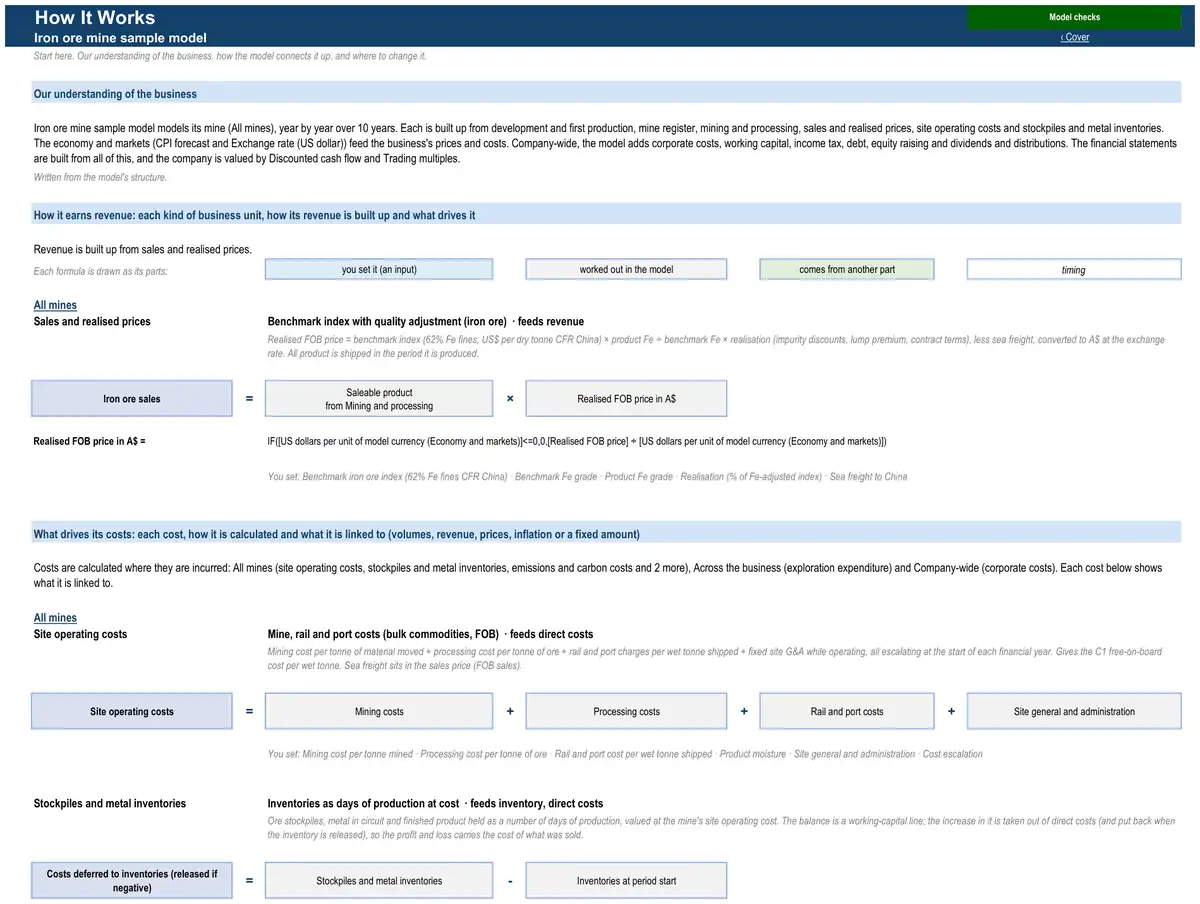Select the bold Site operating costs row heading
This screenshot has width=1200, height=904.
tap(80, 634)
